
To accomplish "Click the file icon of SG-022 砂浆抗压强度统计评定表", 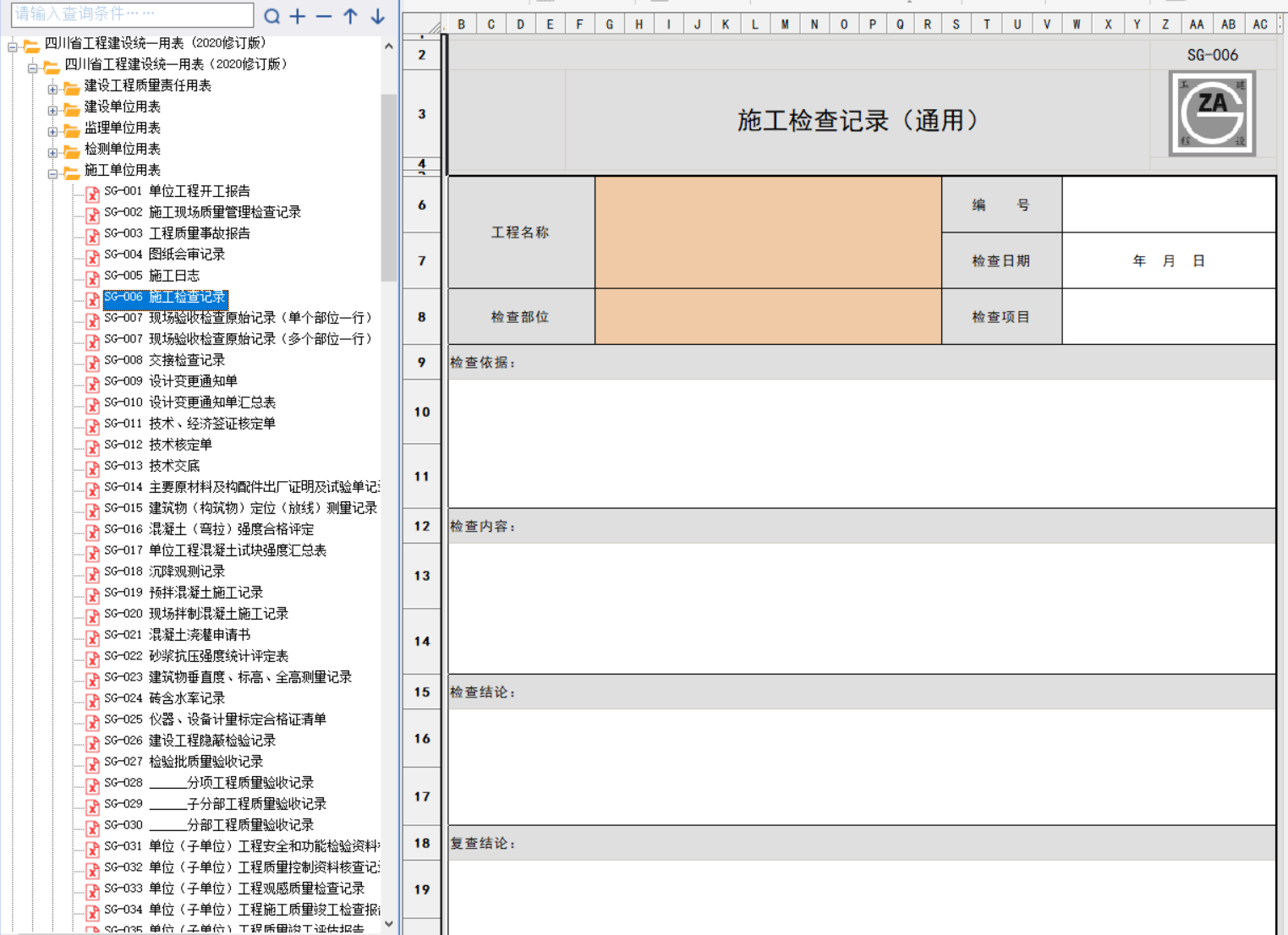I will click(x=92, y=659).
